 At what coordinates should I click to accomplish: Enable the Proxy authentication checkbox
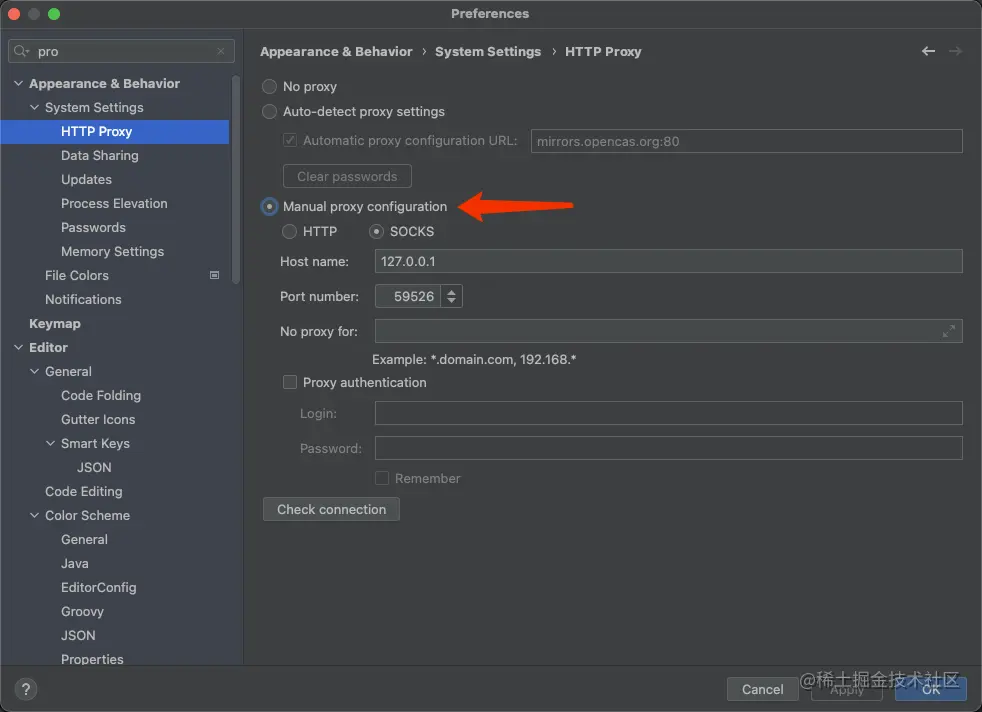click(x=290, y=383)
